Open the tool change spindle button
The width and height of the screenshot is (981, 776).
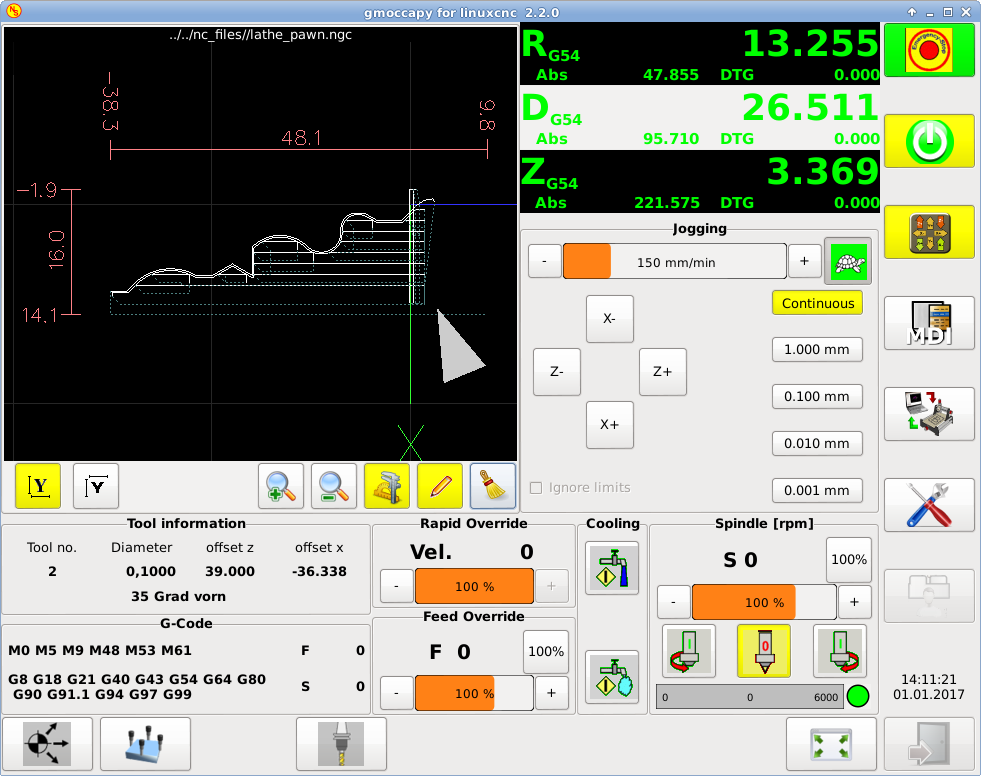[x=341, y=744]
